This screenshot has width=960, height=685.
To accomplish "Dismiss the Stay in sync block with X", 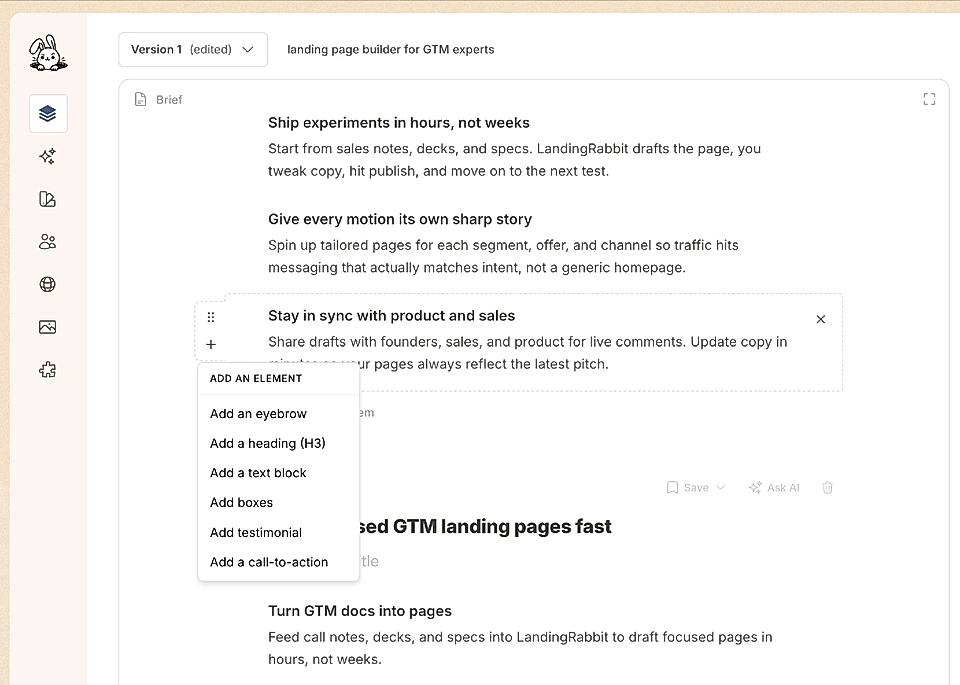I will click(x=820, y=319).
